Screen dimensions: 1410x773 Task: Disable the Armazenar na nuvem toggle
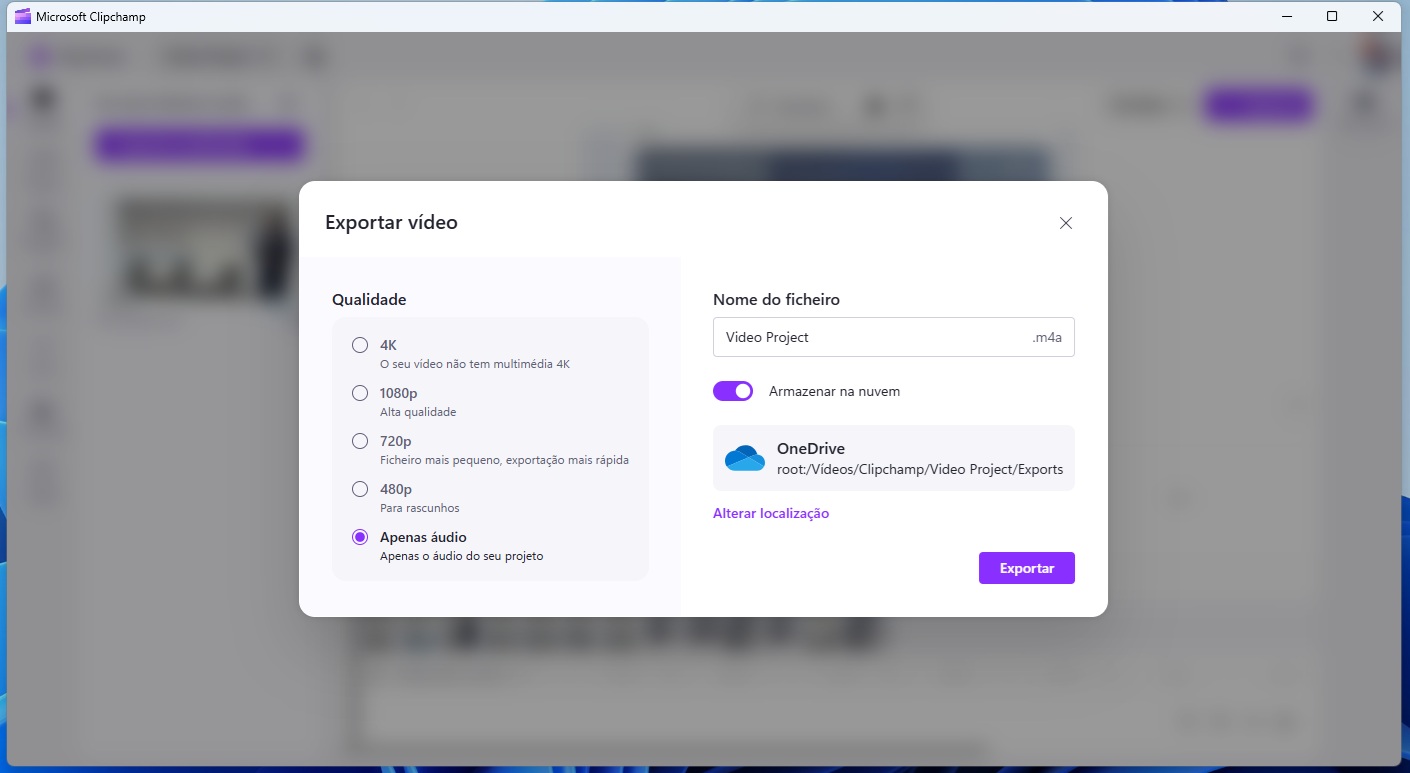732,391
